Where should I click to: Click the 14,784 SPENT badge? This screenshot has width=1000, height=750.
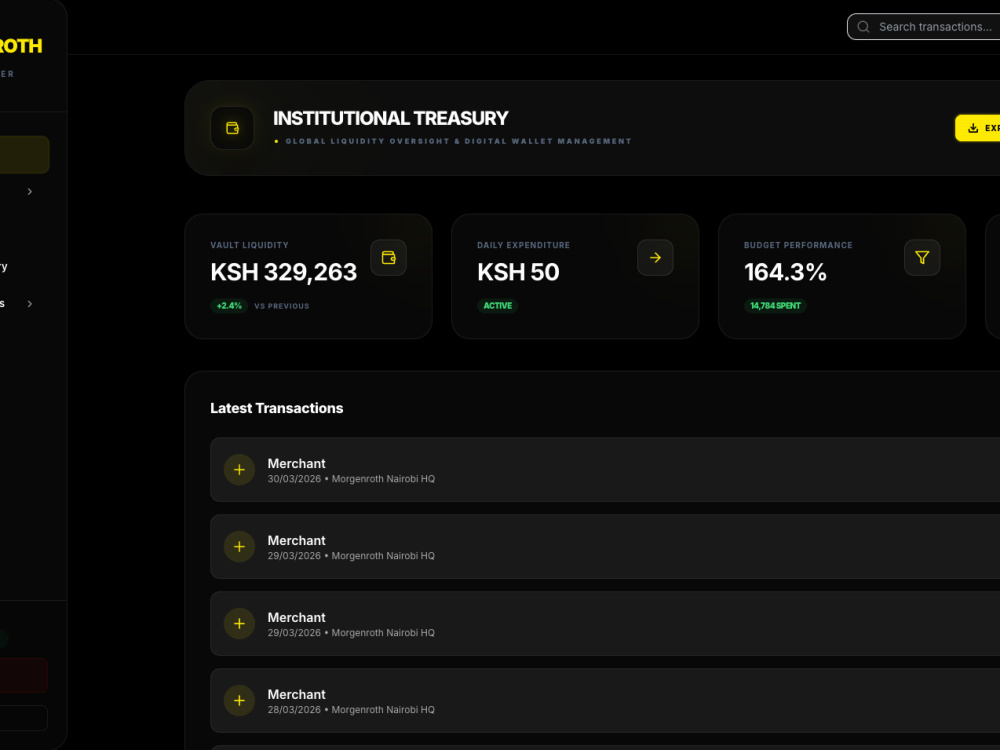point(775,306)
